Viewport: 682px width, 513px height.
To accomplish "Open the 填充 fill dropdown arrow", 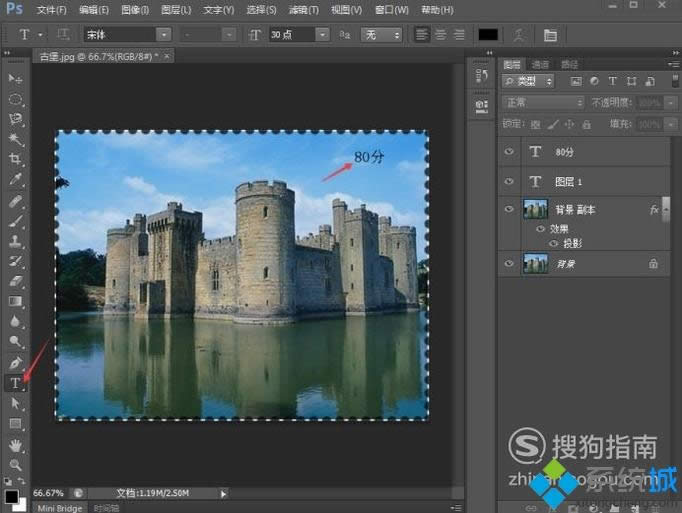I will (671, 124).
